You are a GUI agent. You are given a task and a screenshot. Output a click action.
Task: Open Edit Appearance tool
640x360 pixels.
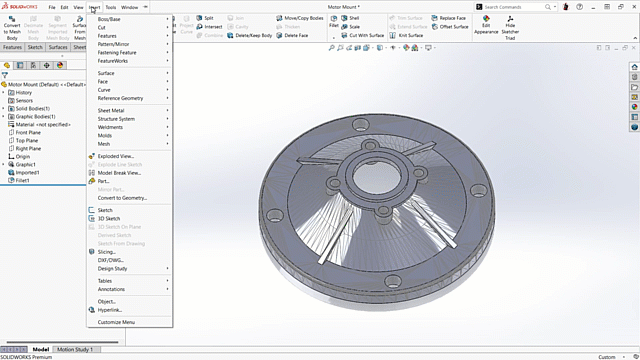pos(486,25)
